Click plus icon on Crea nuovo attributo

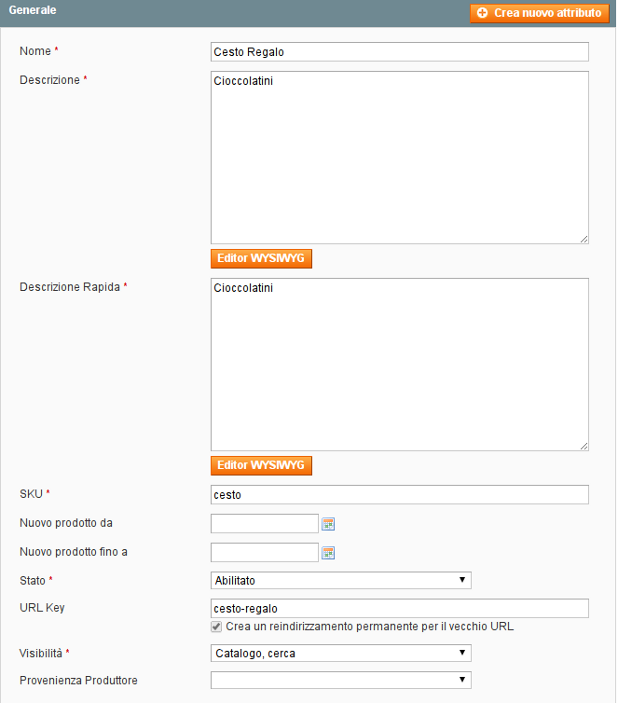(x=483, y=13)
